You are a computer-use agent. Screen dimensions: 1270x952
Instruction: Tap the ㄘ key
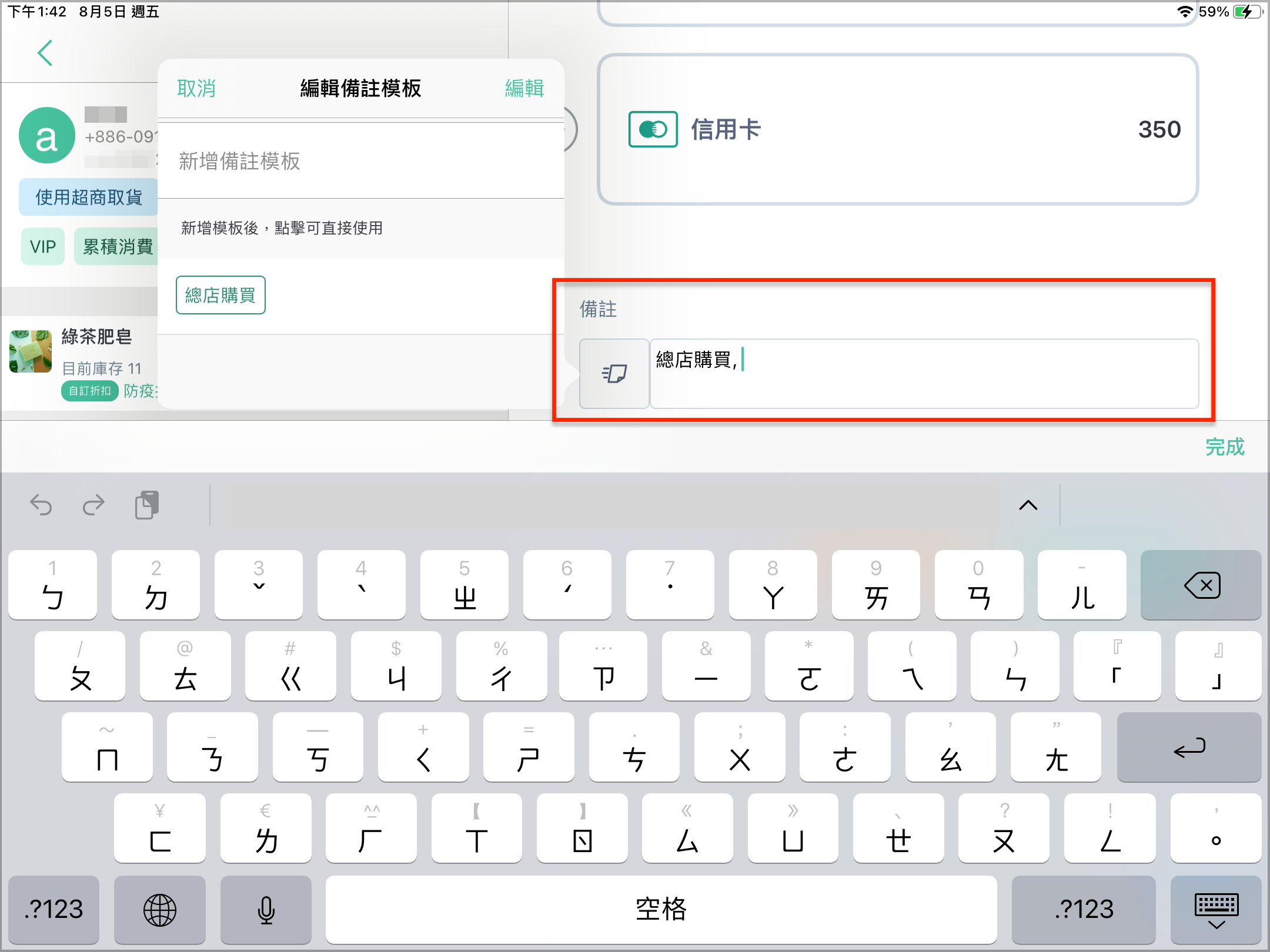[634, 747]
